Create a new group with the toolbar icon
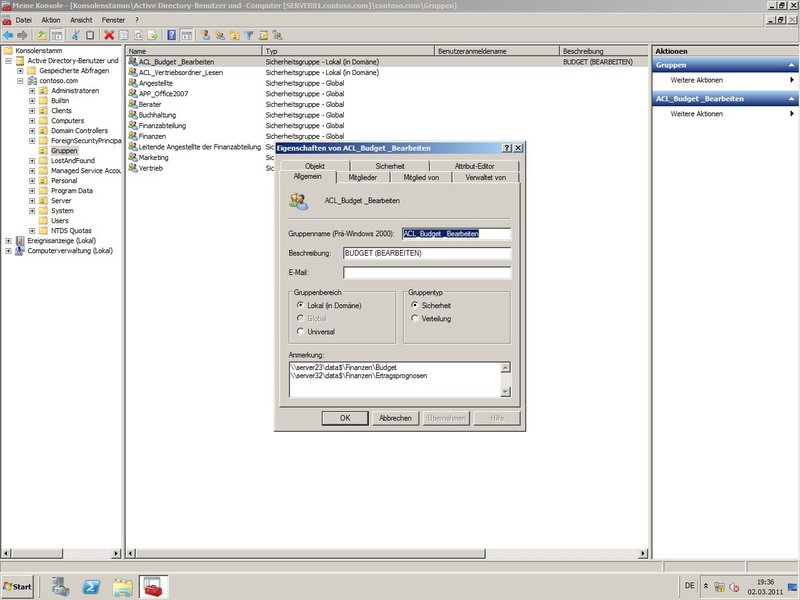Image resolution: width=800 pixels, height=600 pixels. coord(220,35)
